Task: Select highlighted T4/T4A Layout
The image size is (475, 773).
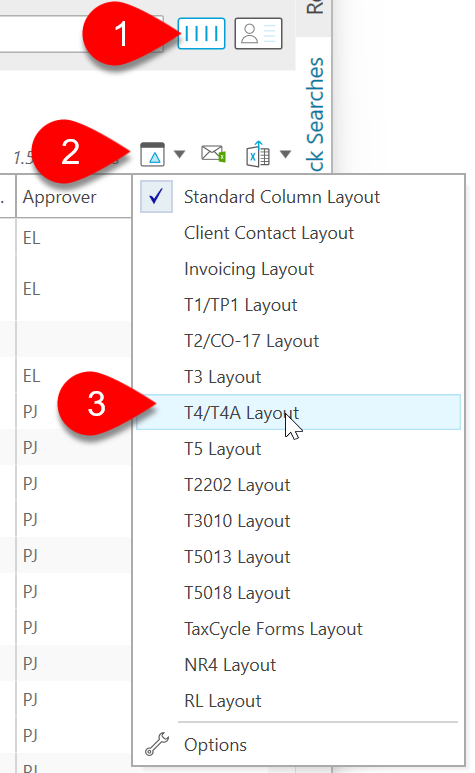Action: pyautogui.click(x=299, y=412)
